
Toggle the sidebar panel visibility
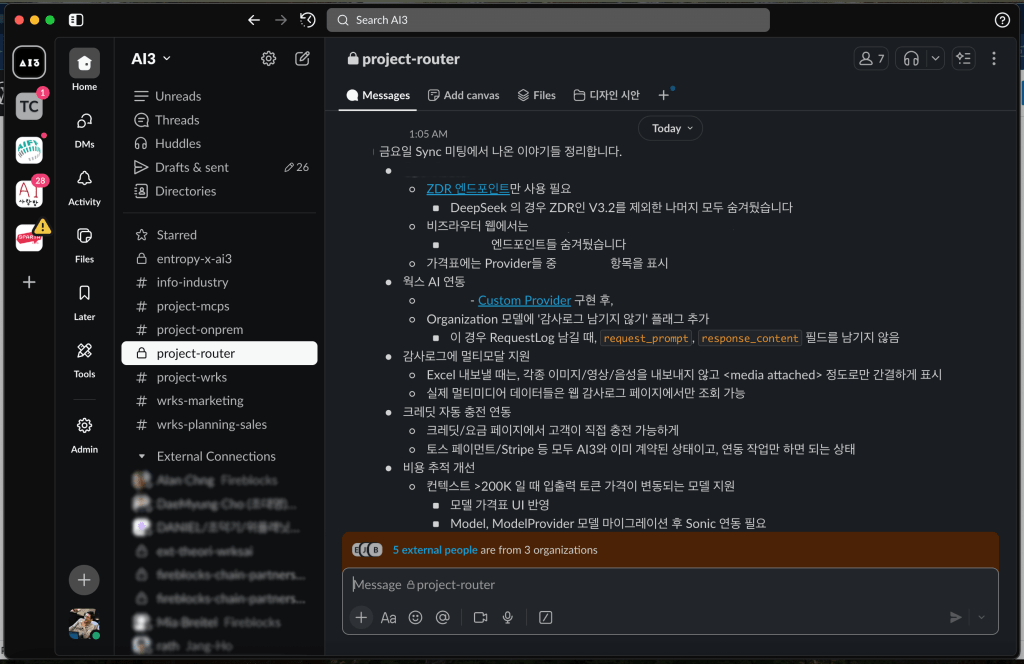[77, 20]
